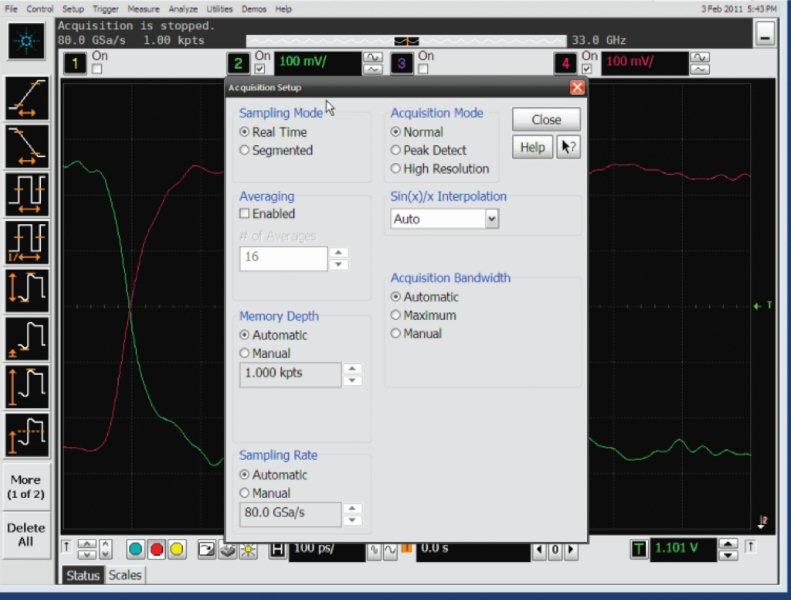
Task: Open the Trigger menu
Action: [x=105, y=9]
